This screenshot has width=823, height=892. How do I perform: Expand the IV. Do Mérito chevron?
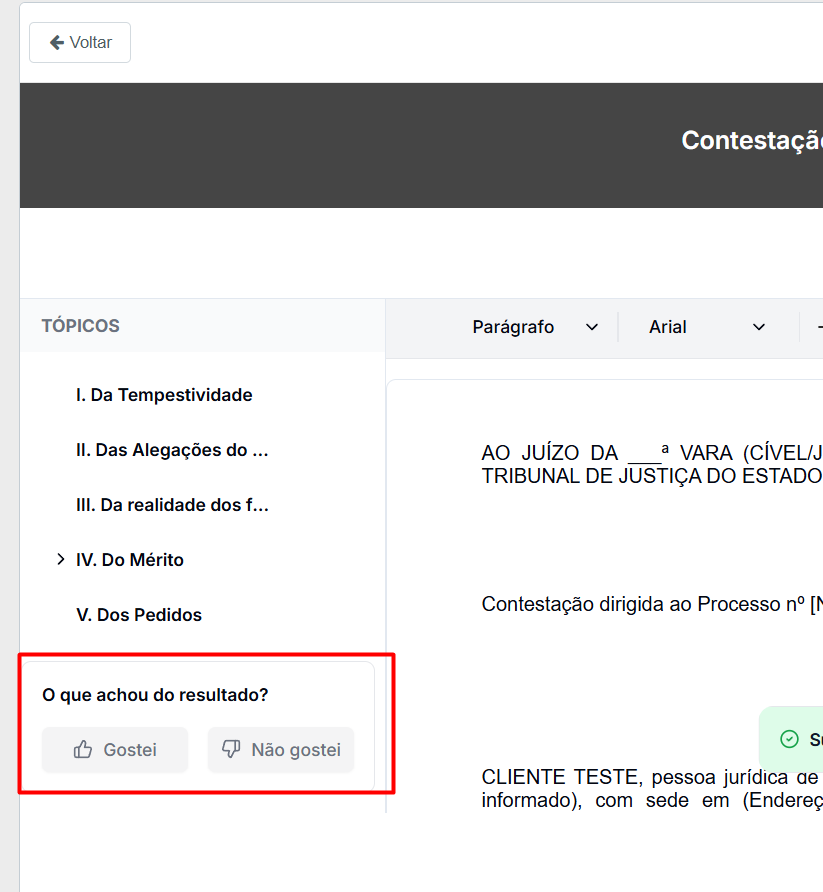coord(61,560)
